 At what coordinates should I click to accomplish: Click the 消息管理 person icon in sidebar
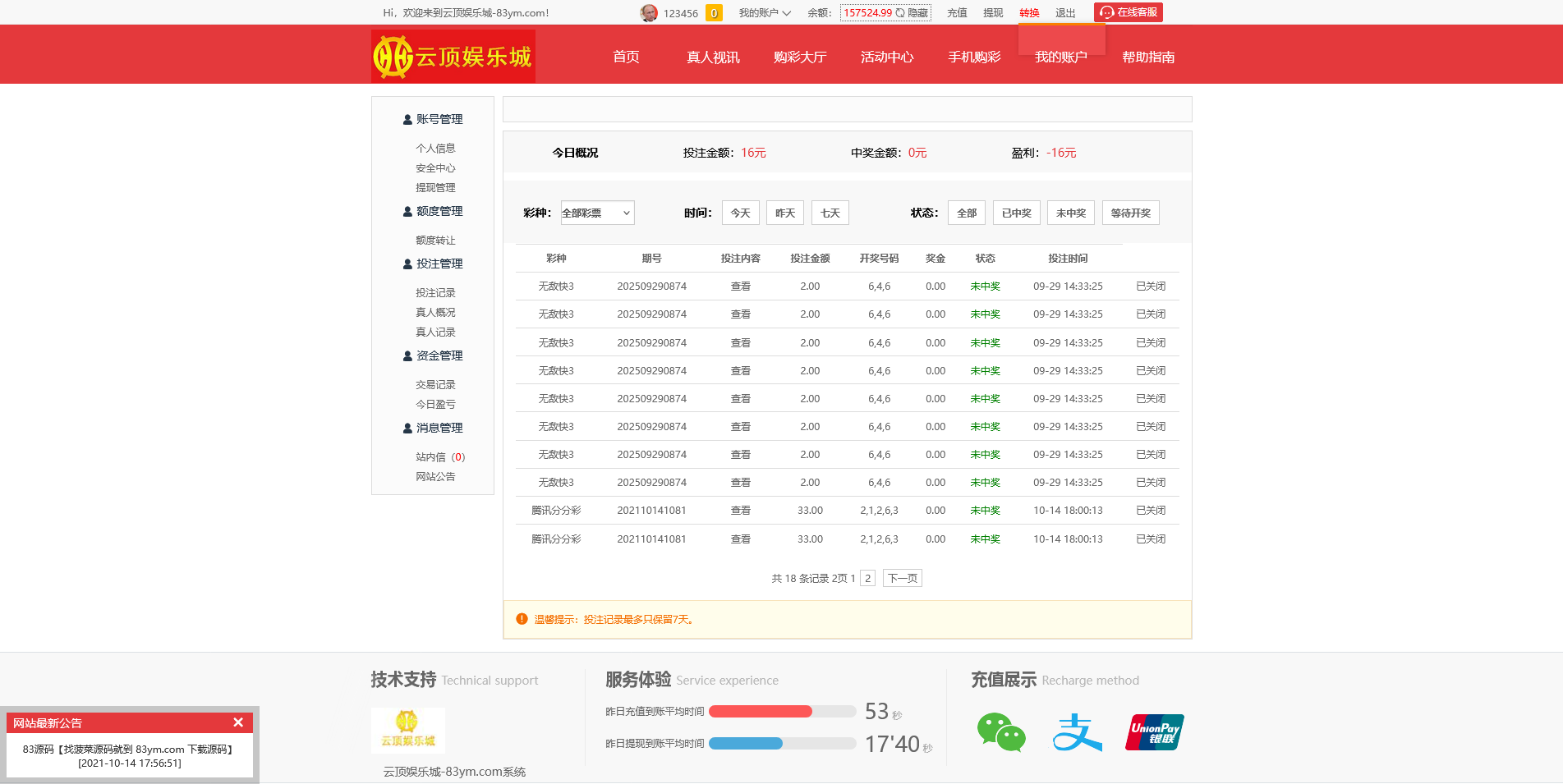click(x=407, y=428)
